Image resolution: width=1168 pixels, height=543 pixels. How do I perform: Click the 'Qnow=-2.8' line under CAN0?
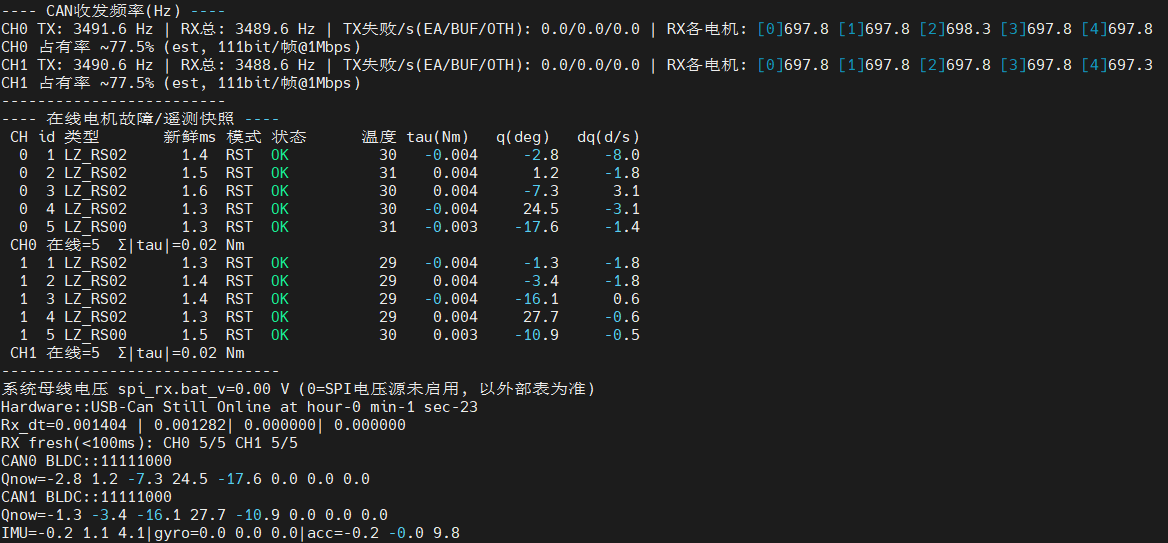(185, 479)
